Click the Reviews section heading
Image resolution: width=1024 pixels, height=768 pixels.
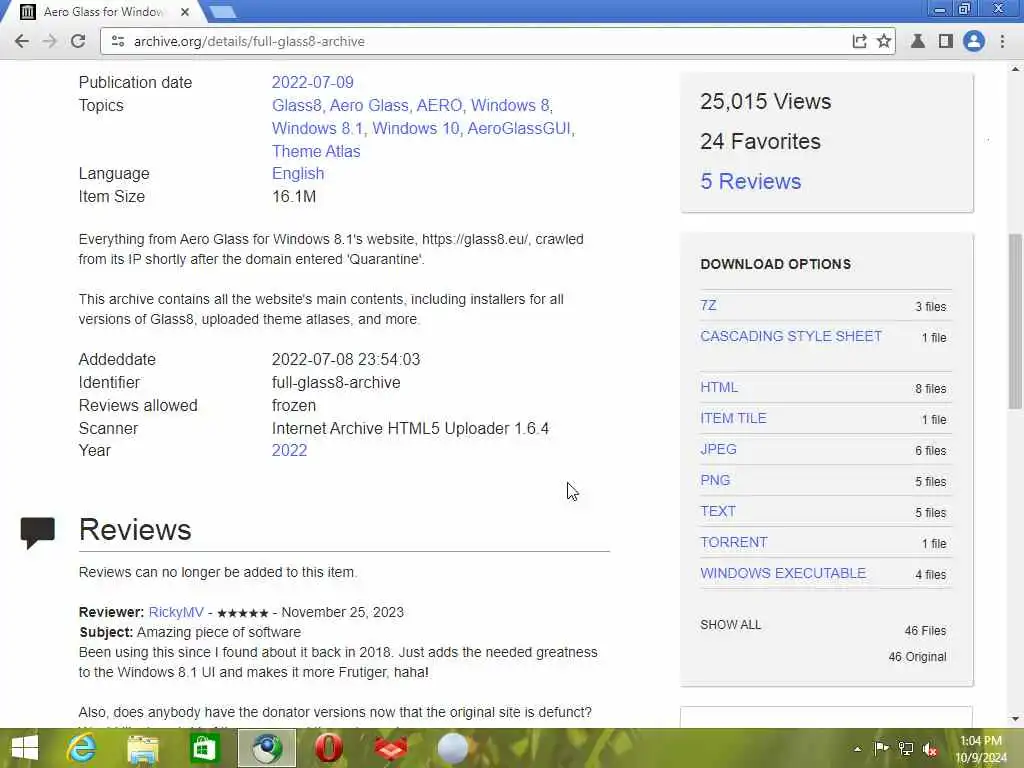[x=135, y=530]
